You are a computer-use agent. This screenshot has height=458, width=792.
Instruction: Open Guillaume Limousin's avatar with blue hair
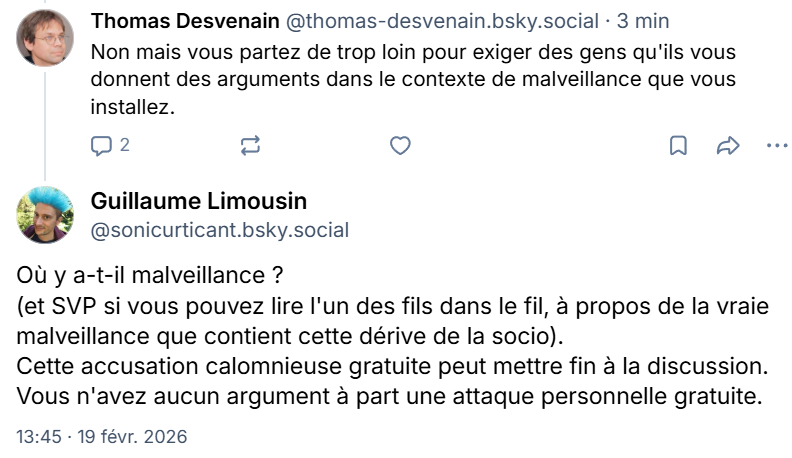tap(45, 214)
